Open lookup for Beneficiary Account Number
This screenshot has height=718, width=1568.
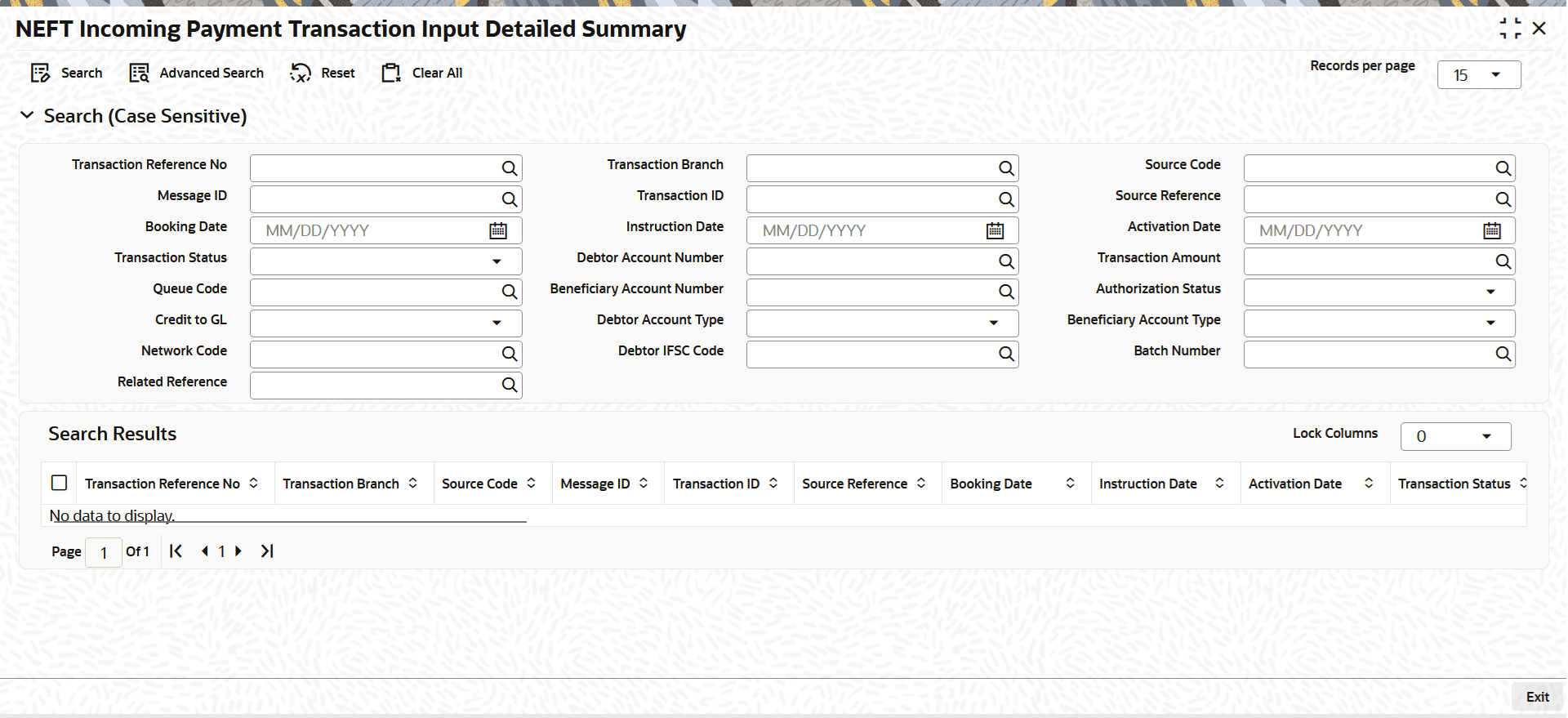(1006, 292)
